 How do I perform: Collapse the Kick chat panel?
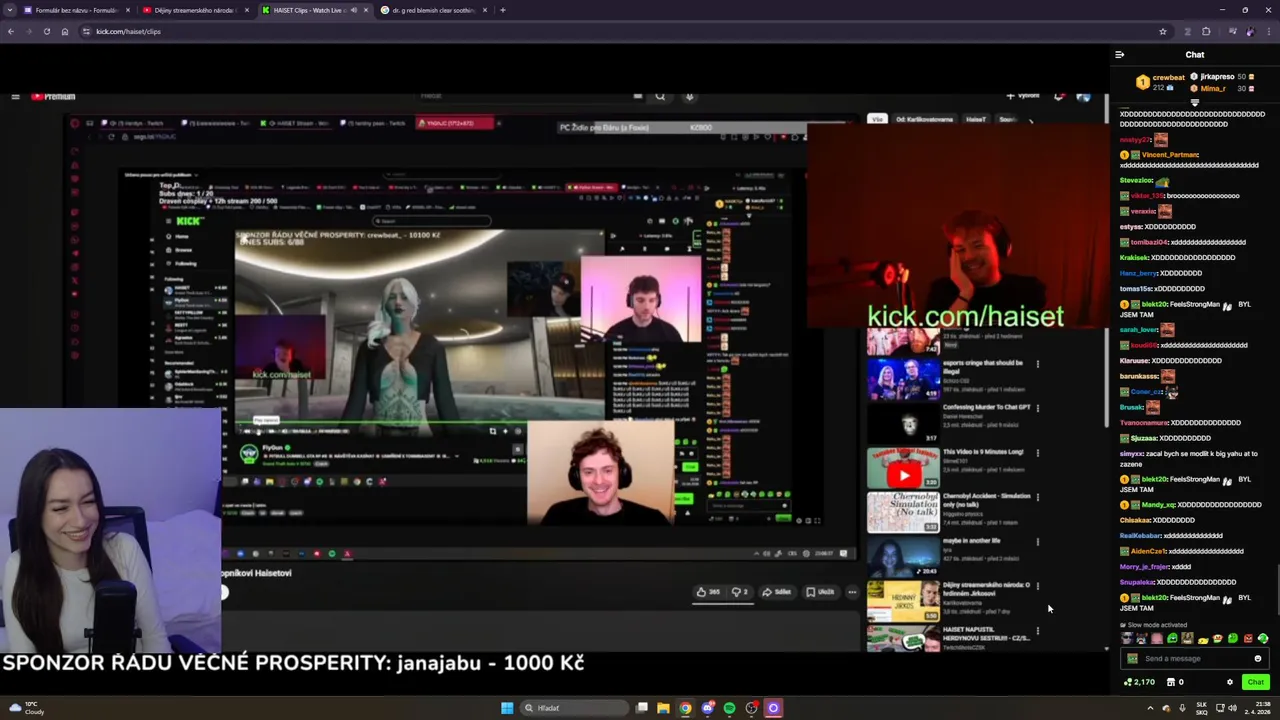click(1119, 55)
